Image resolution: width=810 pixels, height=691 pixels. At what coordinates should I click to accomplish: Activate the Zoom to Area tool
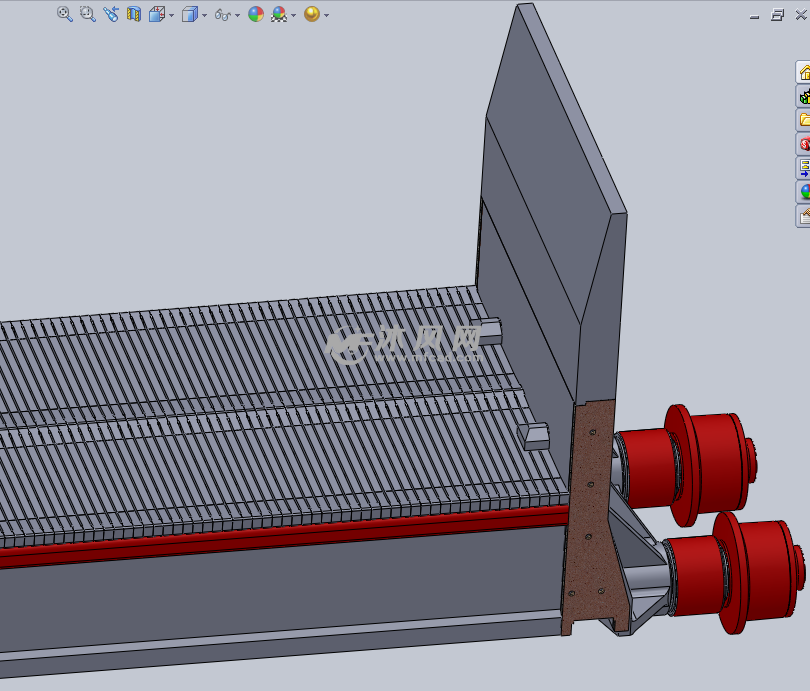(88, 14)
